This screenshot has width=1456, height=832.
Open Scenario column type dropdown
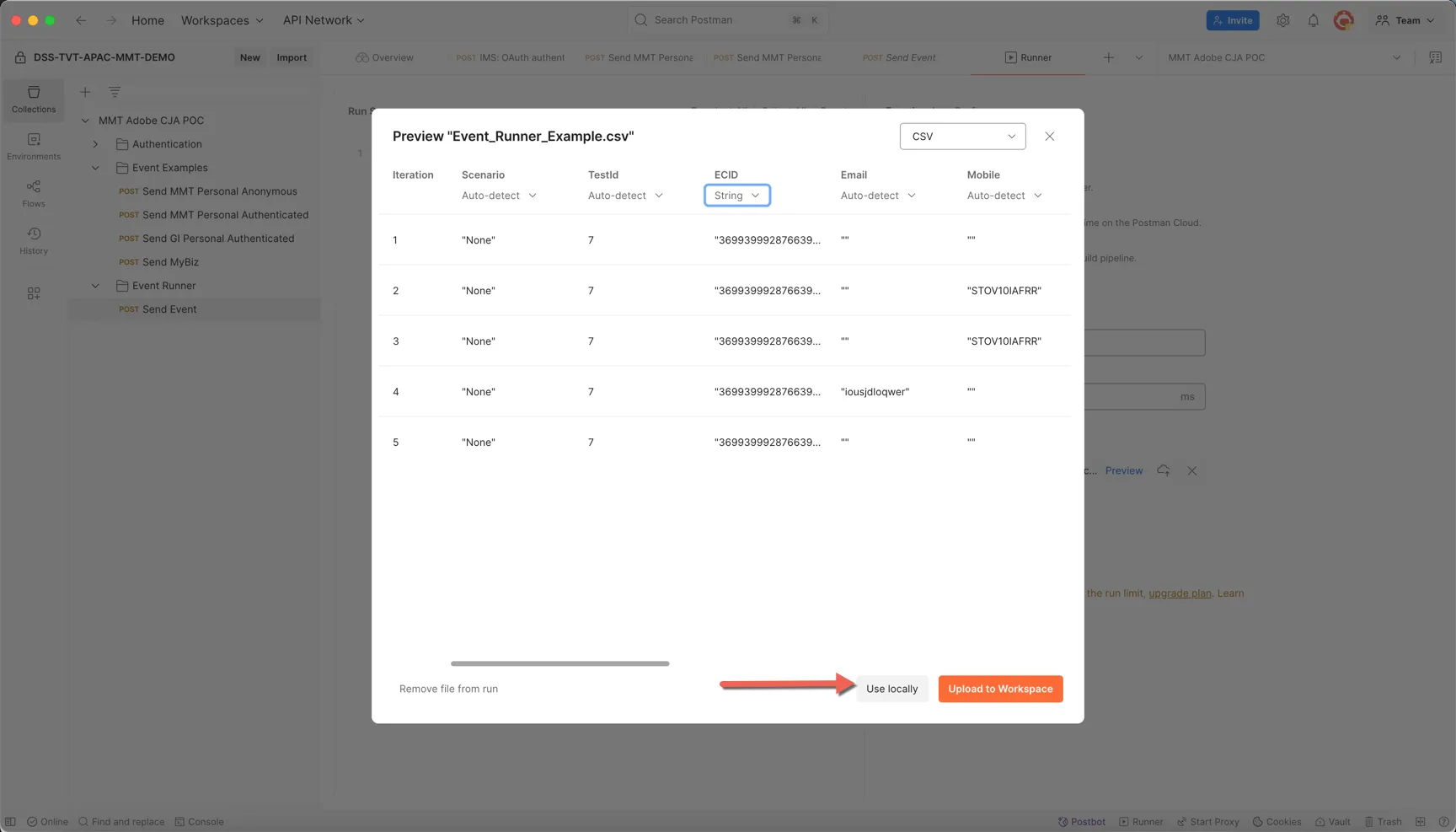click(499, 196)
